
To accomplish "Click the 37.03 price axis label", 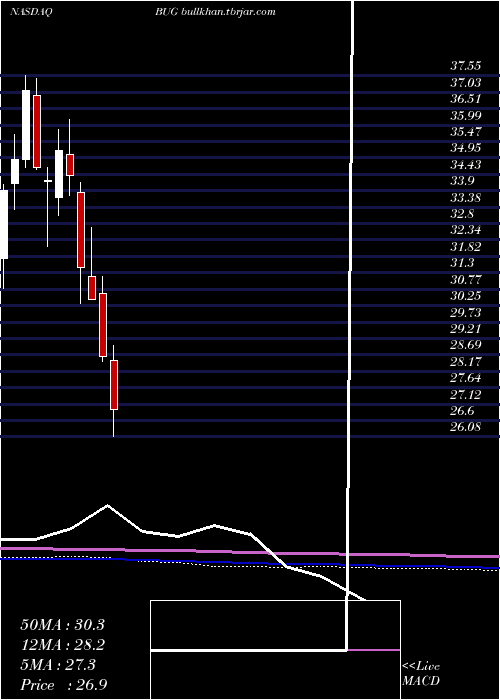I will click(466, 83).
